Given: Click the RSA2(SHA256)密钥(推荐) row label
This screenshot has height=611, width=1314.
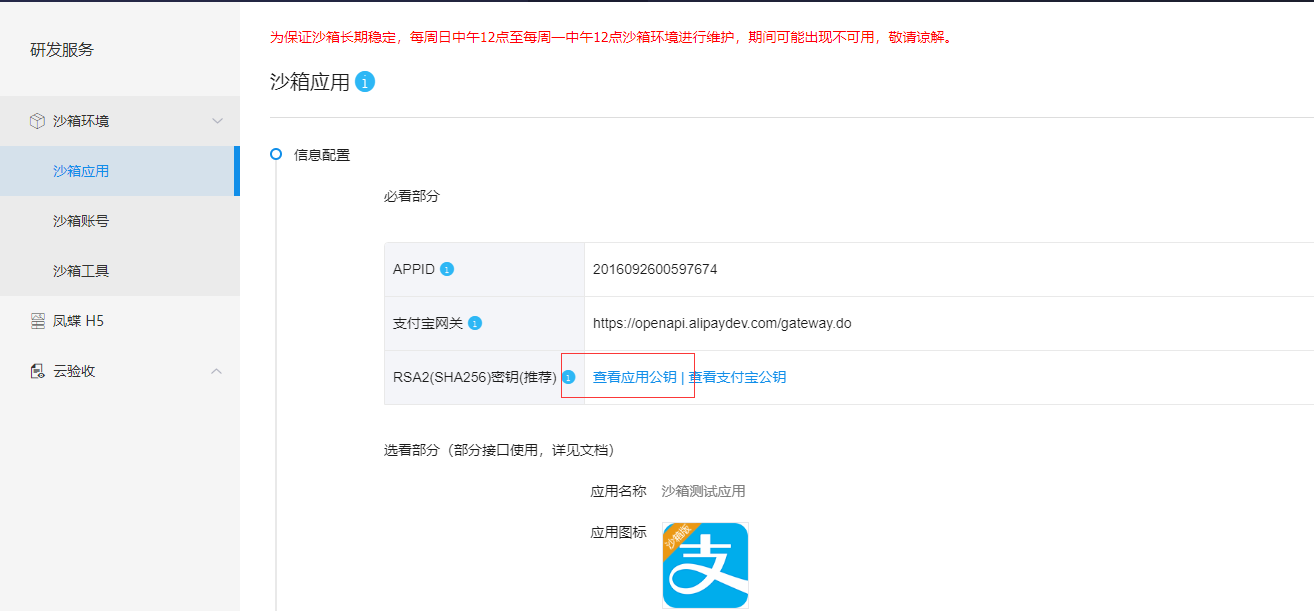Looking at the screenshot, I should pyautogui.click(x=475, y=377).
